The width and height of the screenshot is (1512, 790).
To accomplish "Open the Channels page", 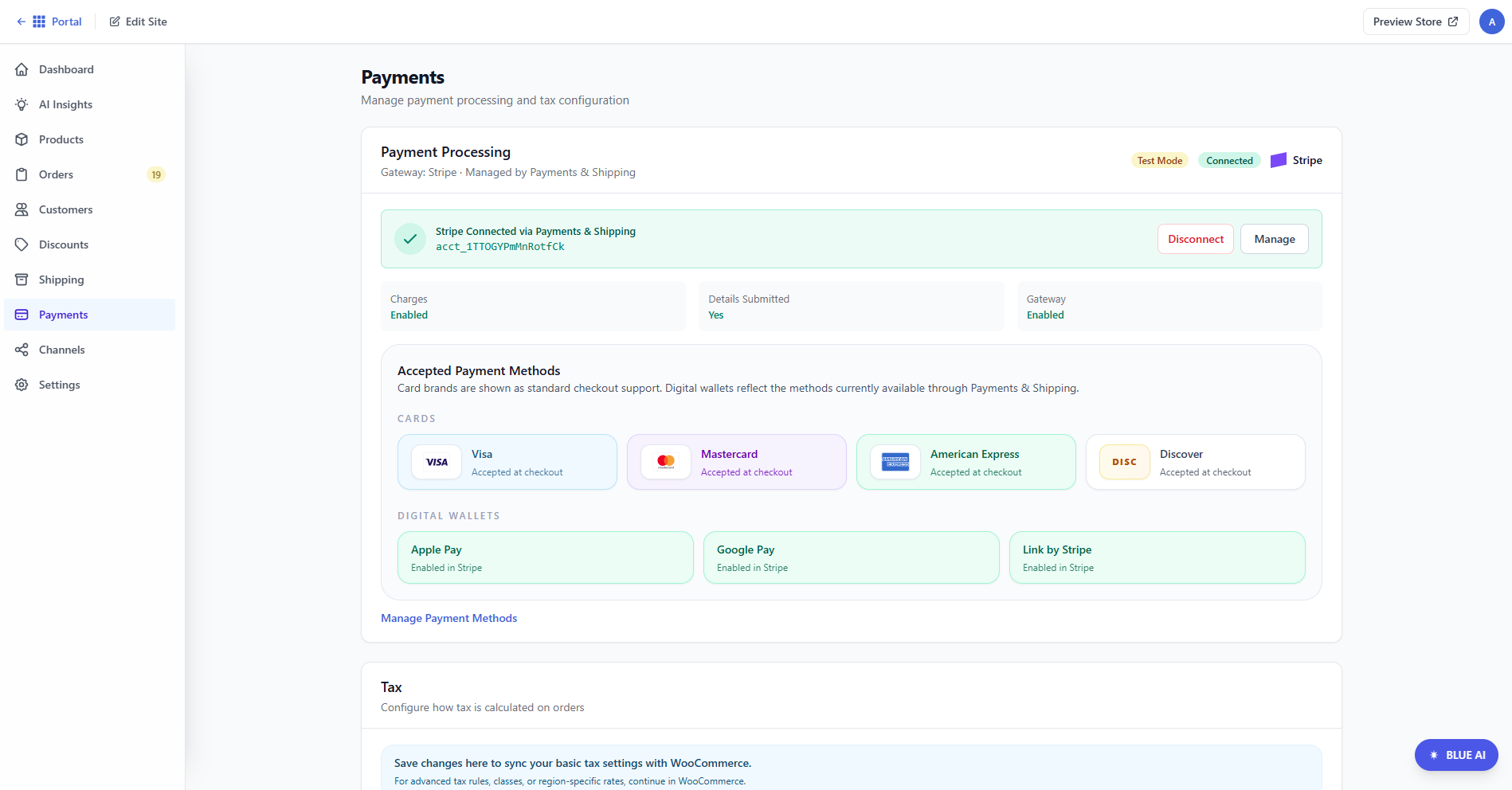I will point(89,350).
